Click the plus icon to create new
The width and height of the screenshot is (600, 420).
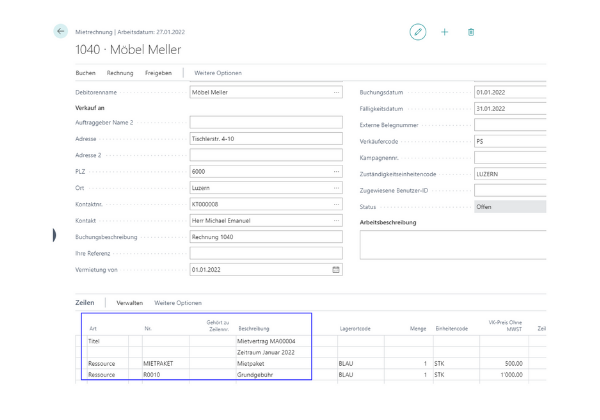[444, 32]
